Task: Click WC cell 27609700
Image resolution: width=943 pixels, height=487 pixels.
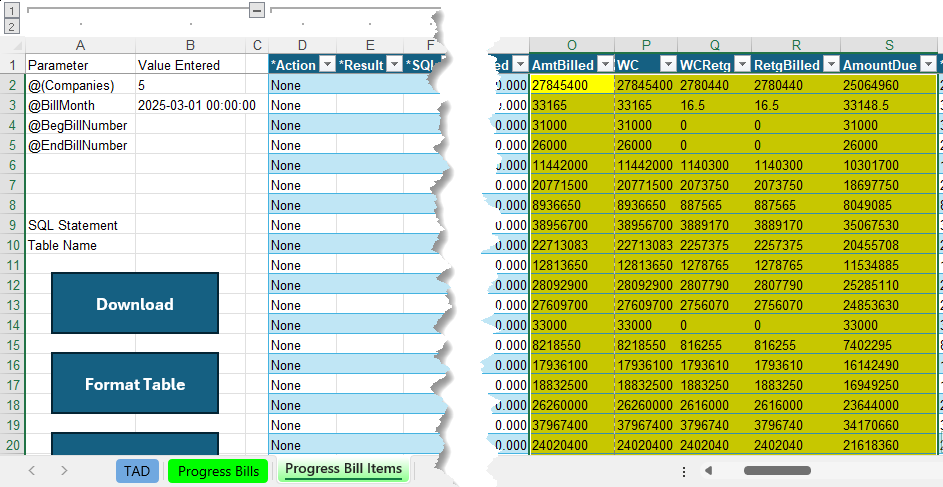Action: [646, 305]
